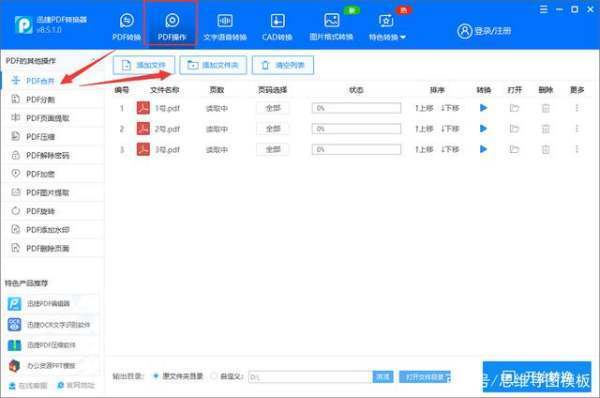This screenshot has height=398, width=600.
Task: Switch to 文字语音转换 tab
Action: 225,27
